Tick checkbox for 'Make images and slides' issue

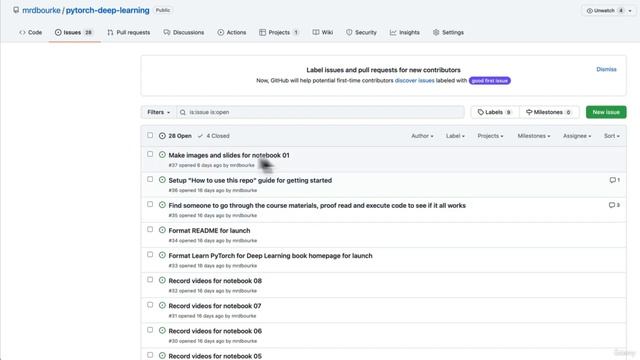tap(150, 154)
